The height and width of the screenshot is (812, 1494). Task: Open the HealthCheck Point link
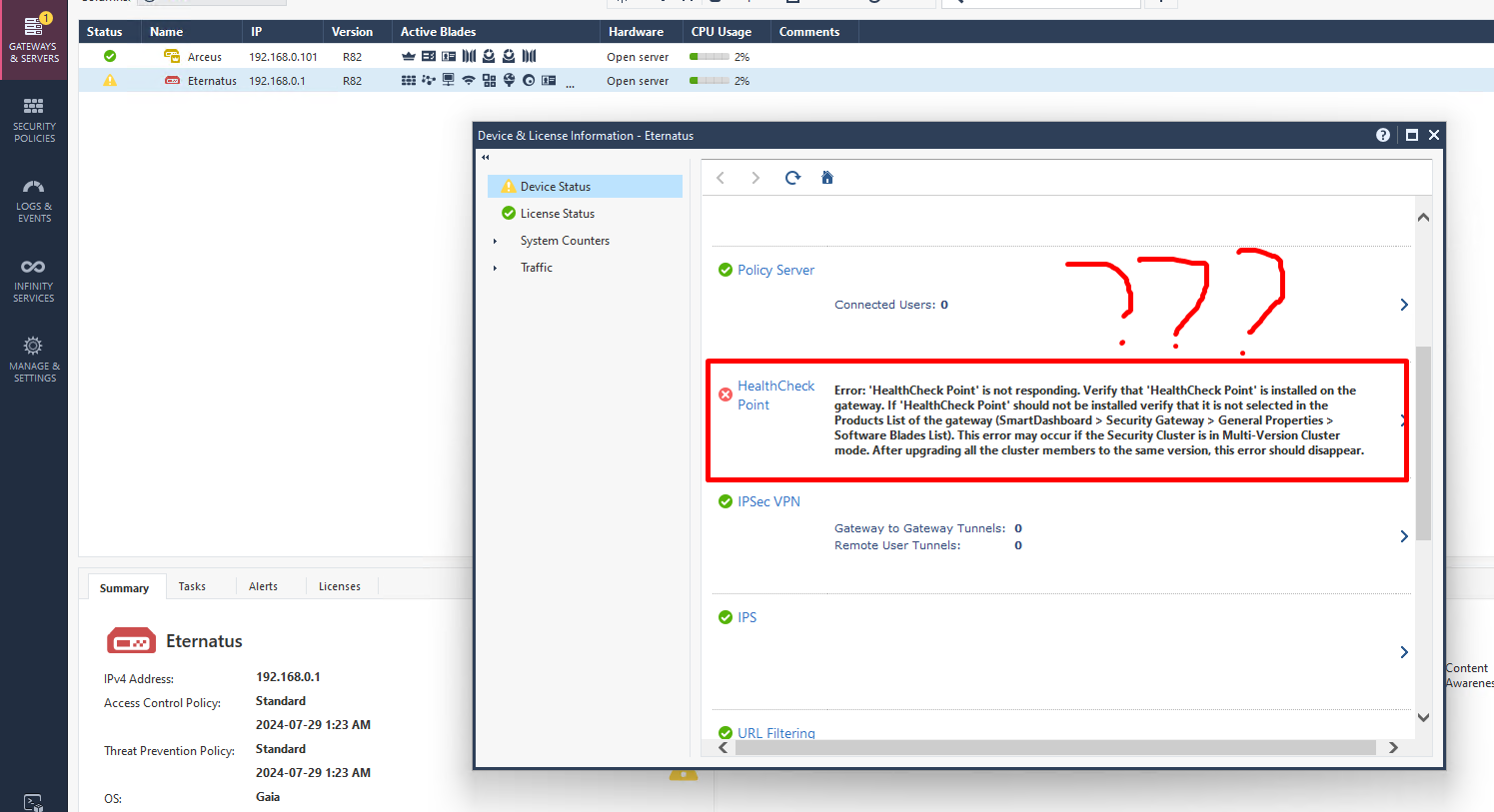point(775,395)
